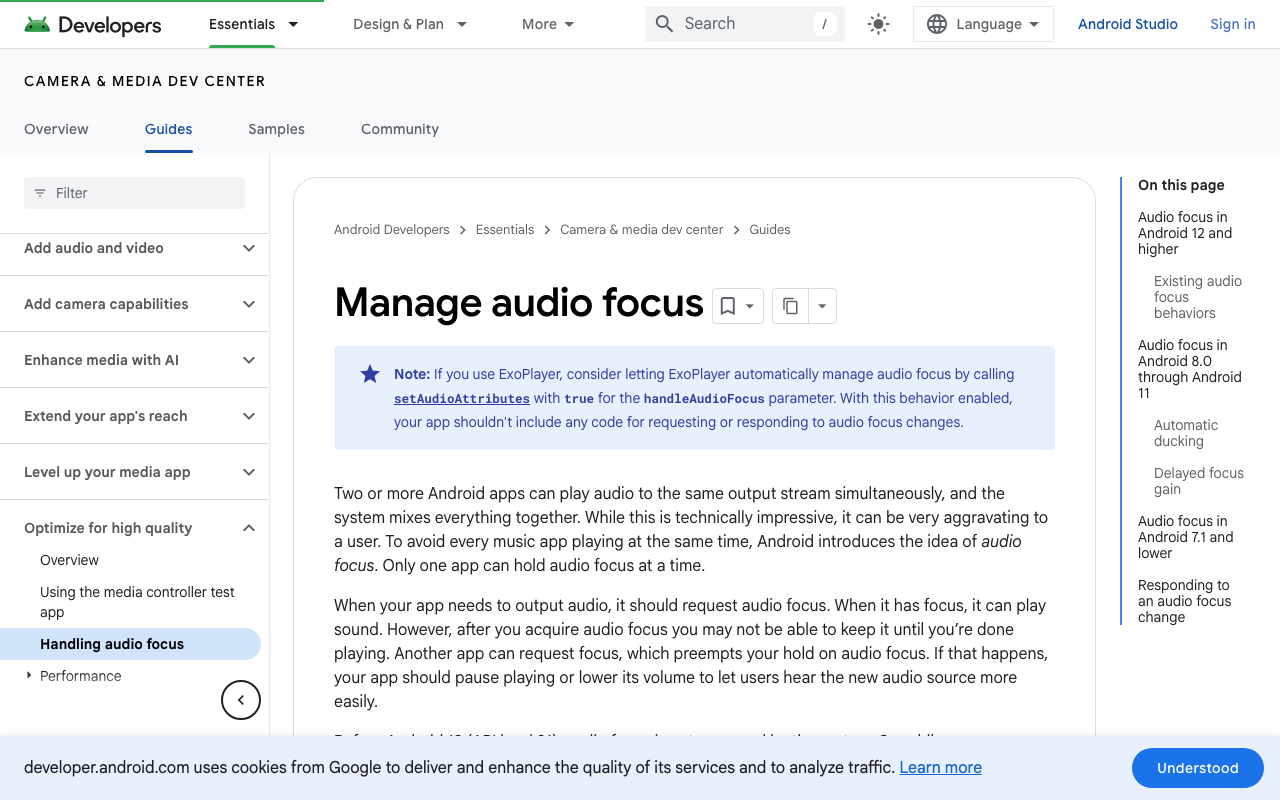Jump to Audio focus in Android 7.1 and lower
The image size is (1280, 800).
tap(1186, 537)
